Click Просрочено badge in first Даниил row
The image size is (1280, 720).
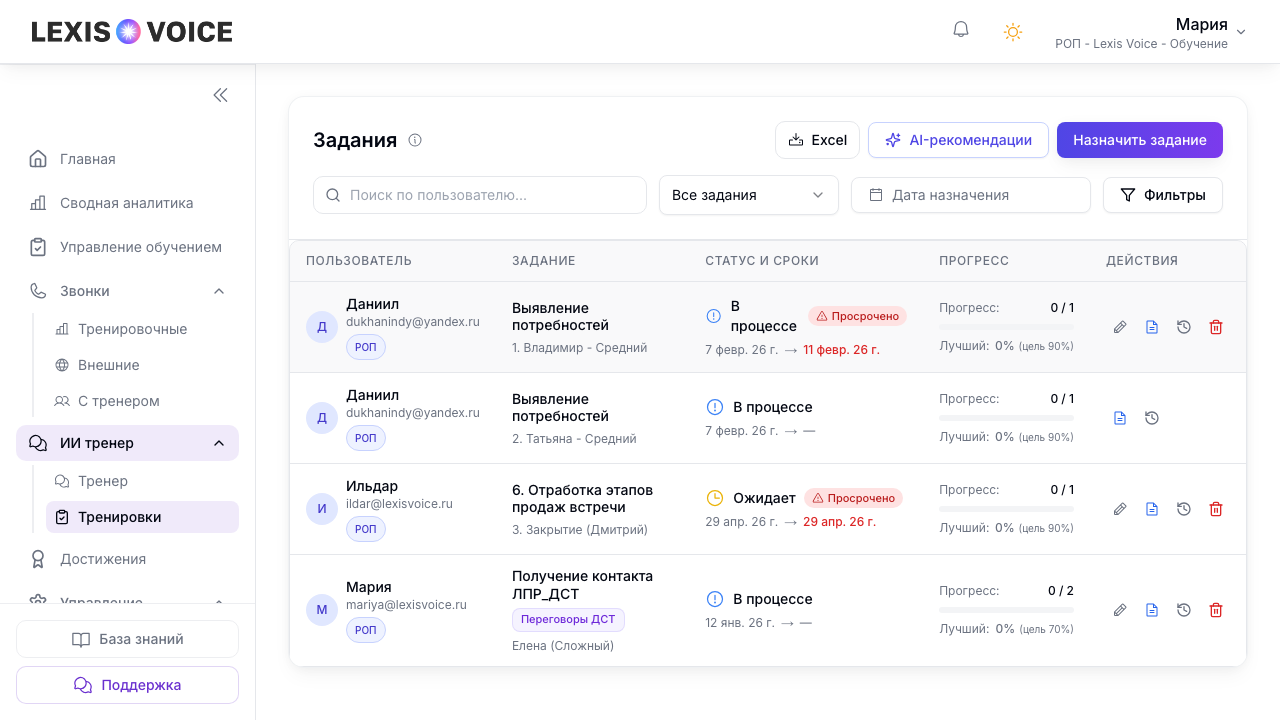pos(858,316)
